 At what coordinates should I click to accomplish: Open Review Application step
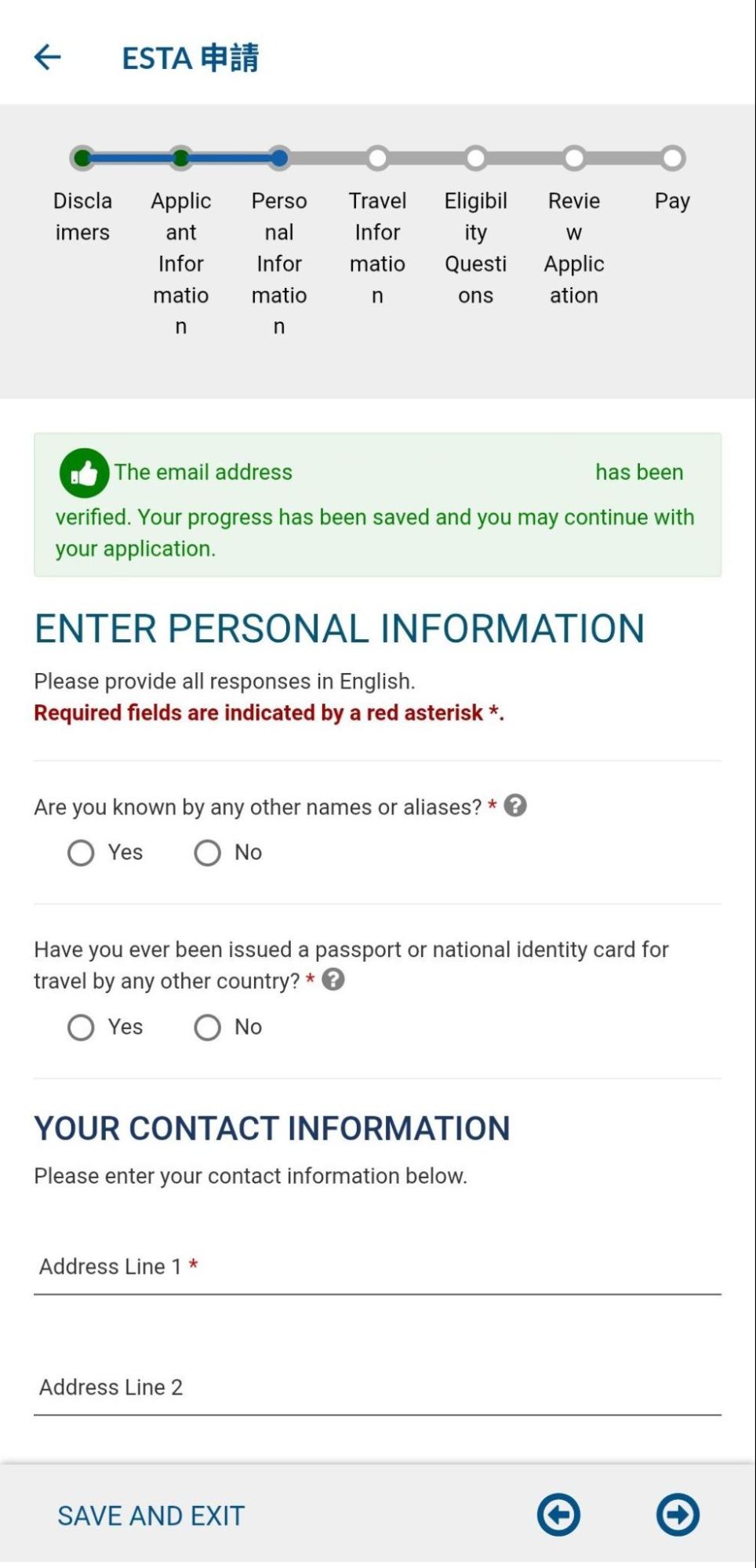click(x=574, y=158)
